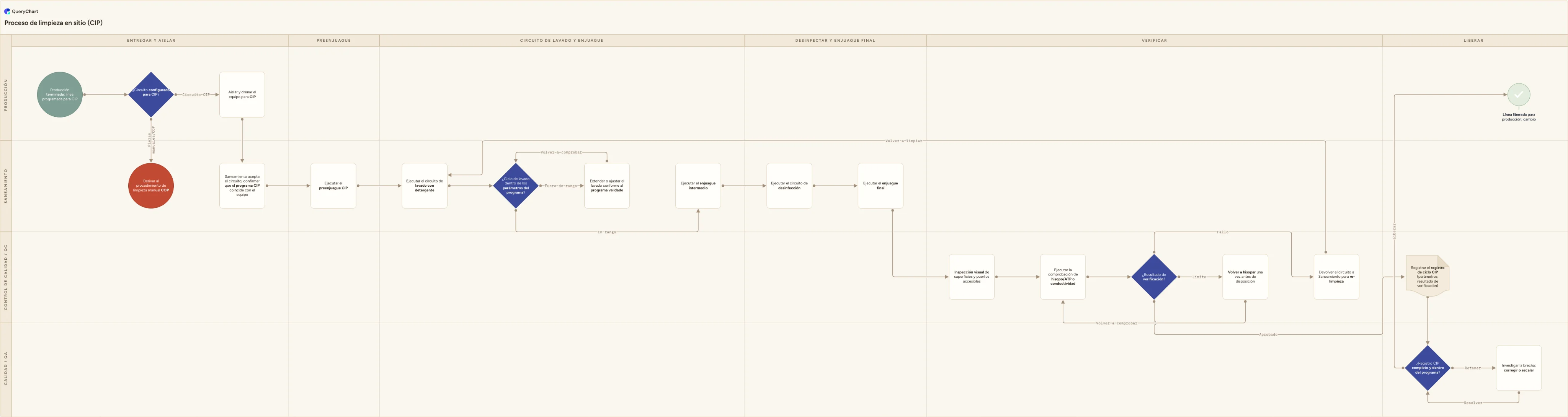Select the '¿Registro CIP completo?' decision diamond
Viewport: 1568px width, 417px height.
coord(1428,368)
